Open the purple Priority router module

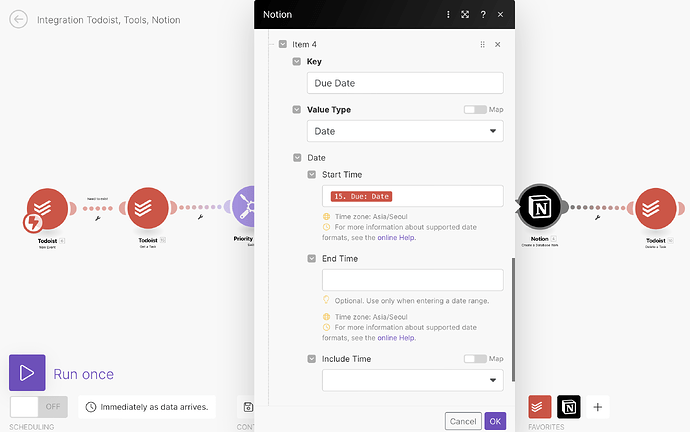243,207
